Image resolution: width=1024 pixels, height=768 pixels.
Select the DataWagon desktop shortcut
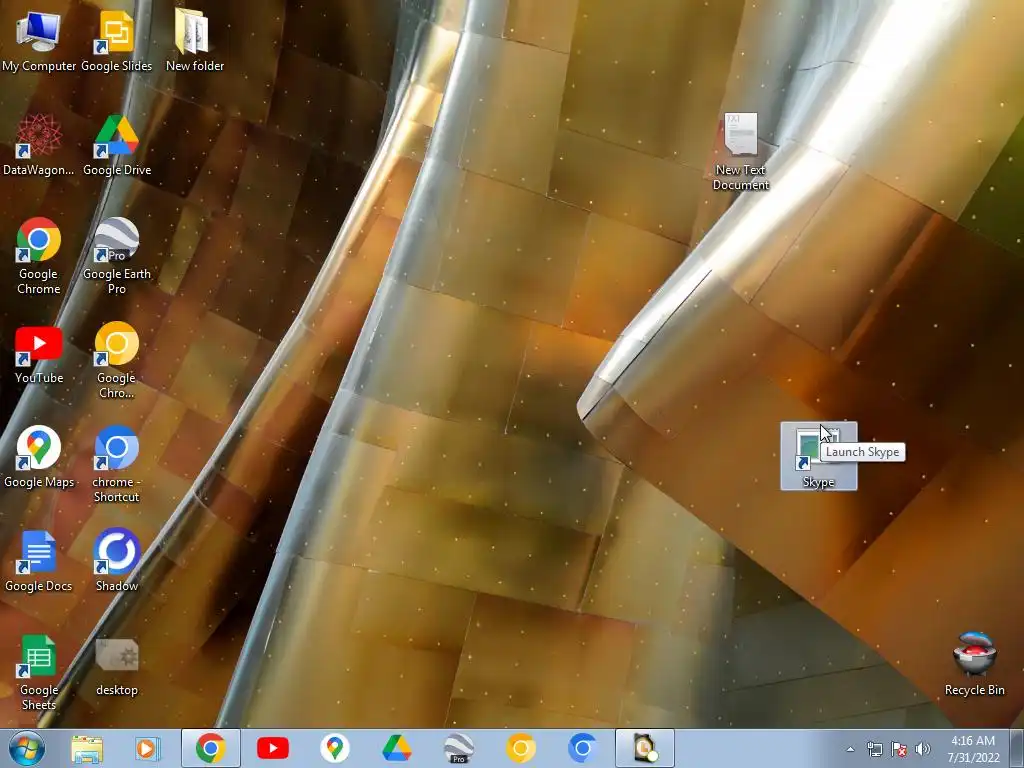pos(39,145)
